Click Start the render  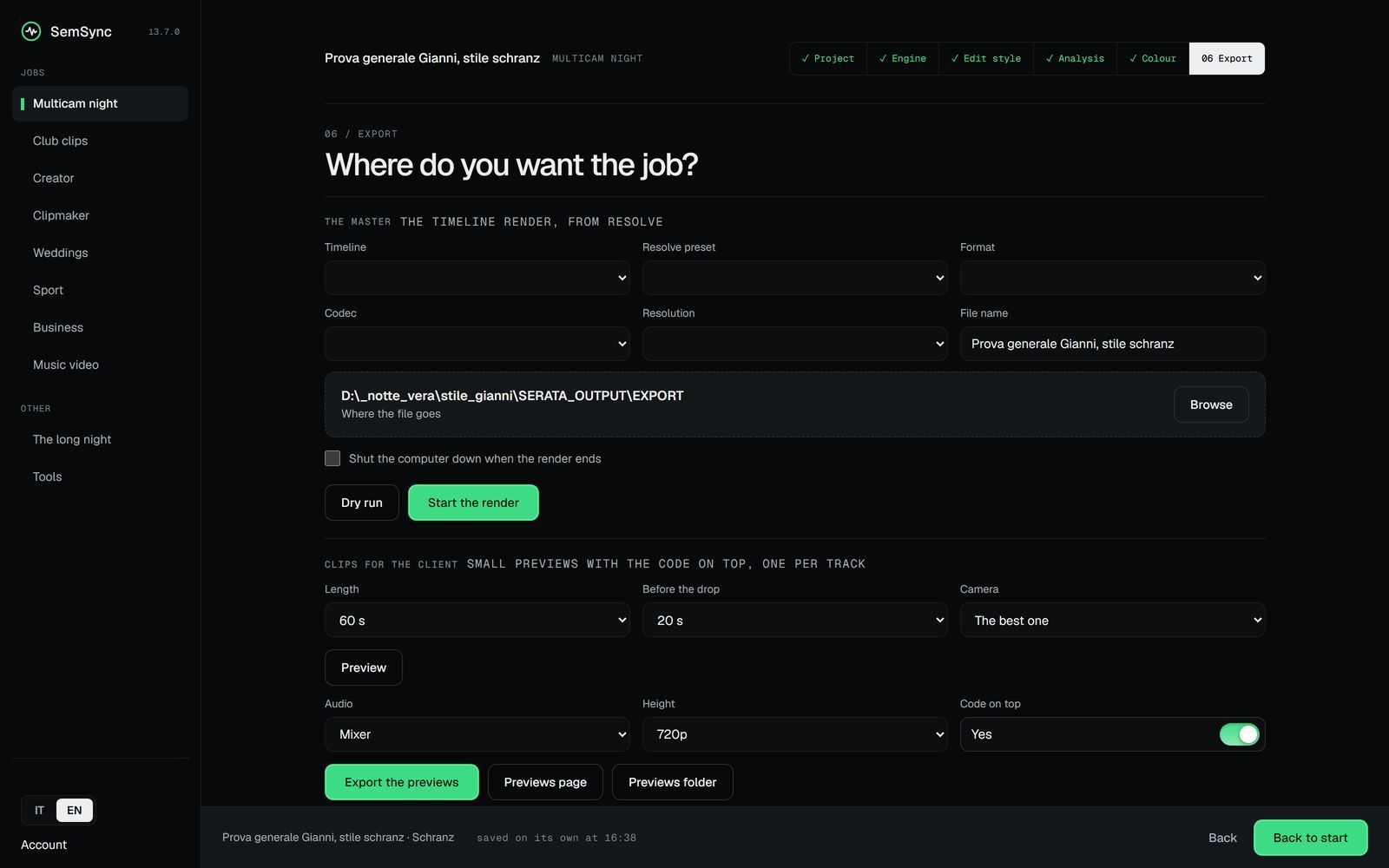click(x=473, y=503)
